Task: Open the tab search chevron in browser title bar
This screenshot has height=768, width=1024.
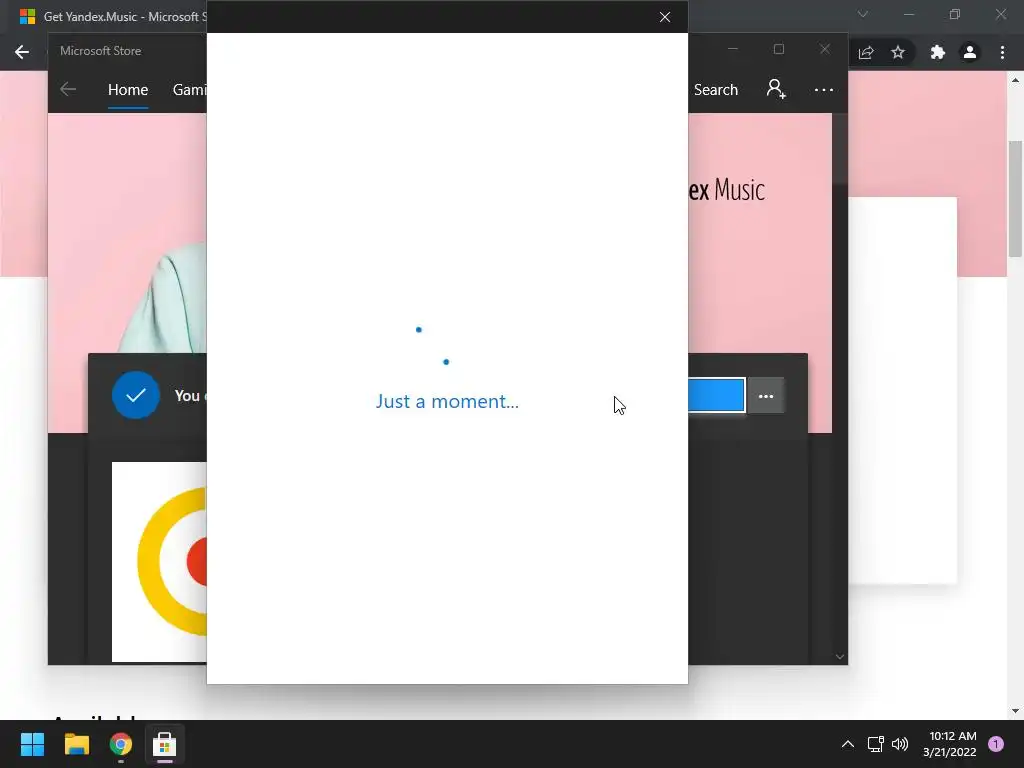Action: tap(863, 14)
